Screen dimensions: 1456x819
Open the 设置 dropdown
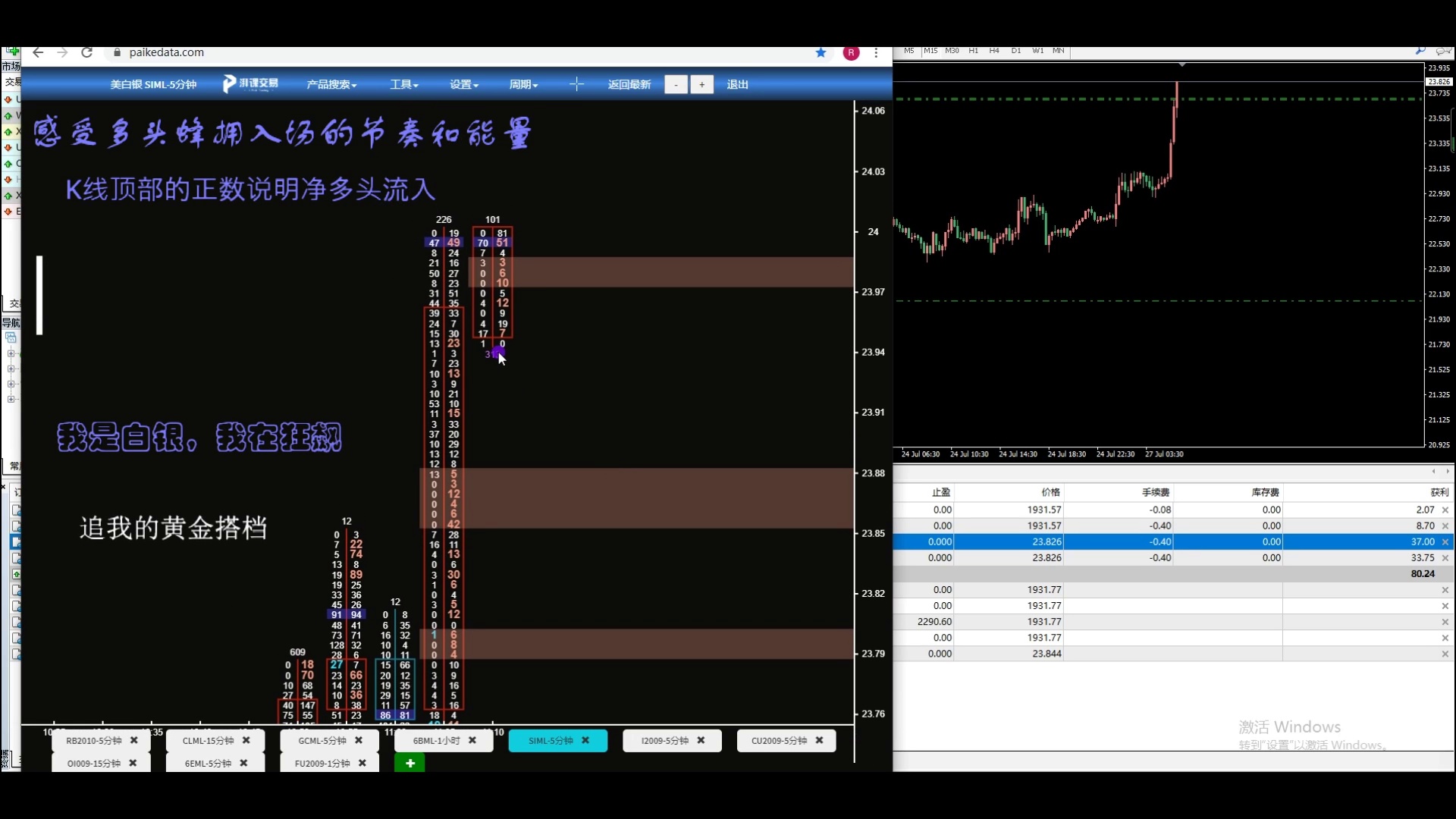464,84
